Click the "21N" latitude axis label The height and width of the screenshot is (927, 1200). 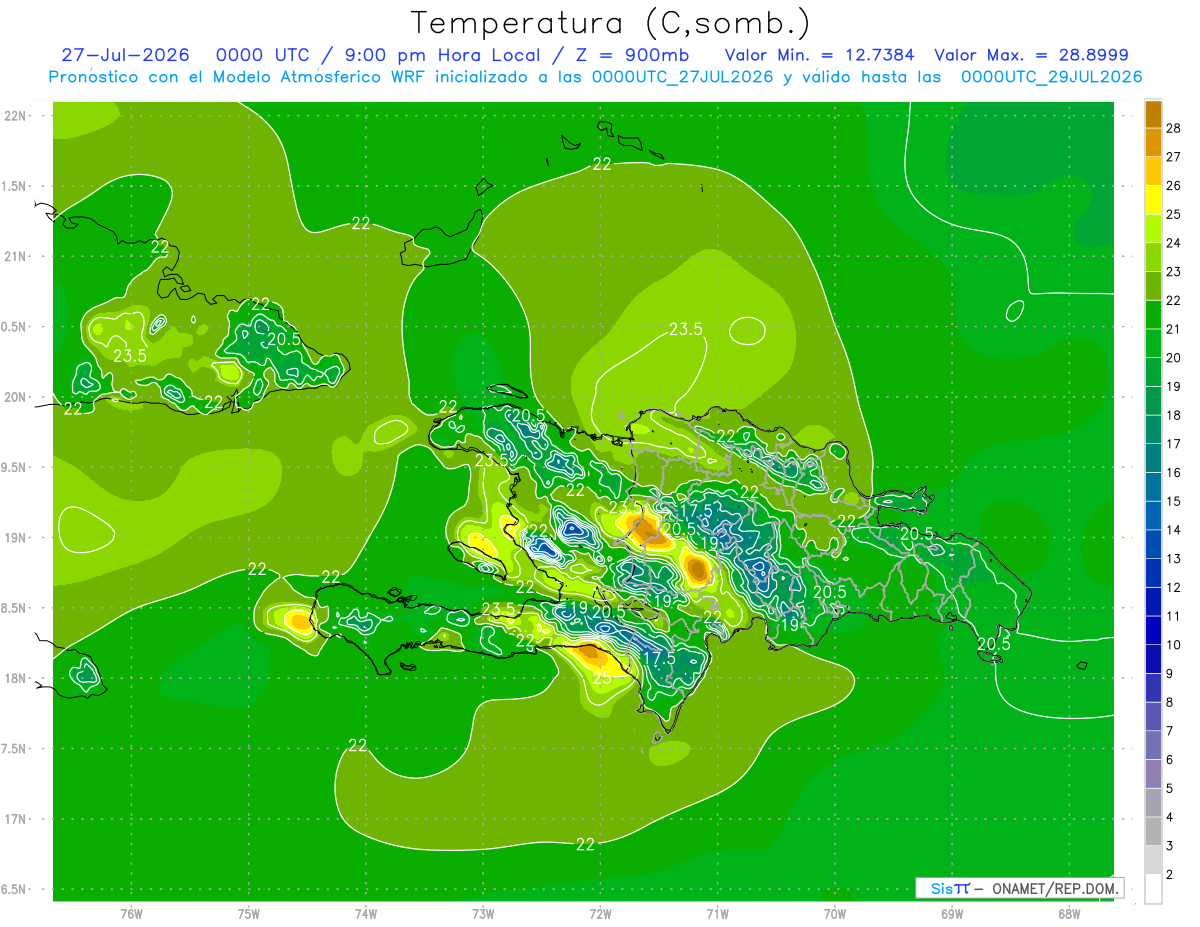click(x=16, y=257)
